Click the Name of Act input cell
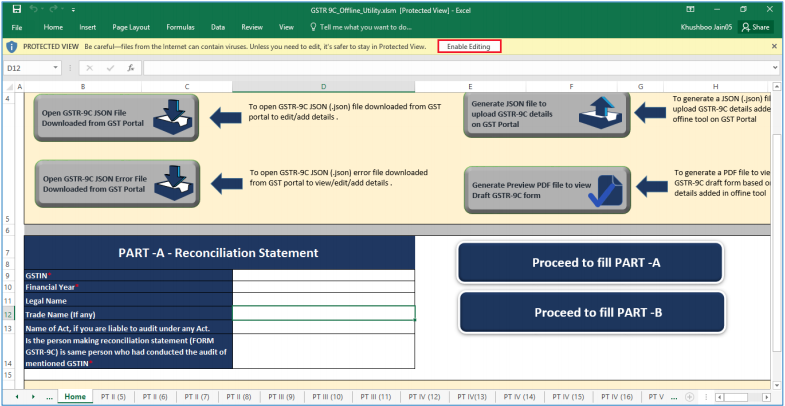 [x=323, y=328]
